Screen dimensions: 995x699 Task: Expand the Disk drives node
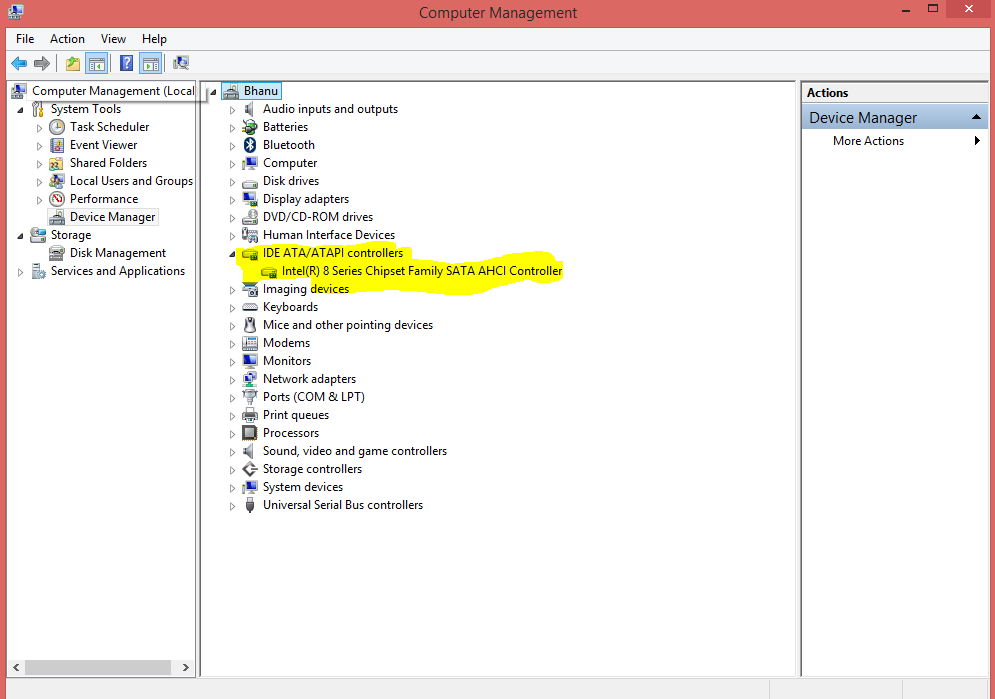coord(232,182)
